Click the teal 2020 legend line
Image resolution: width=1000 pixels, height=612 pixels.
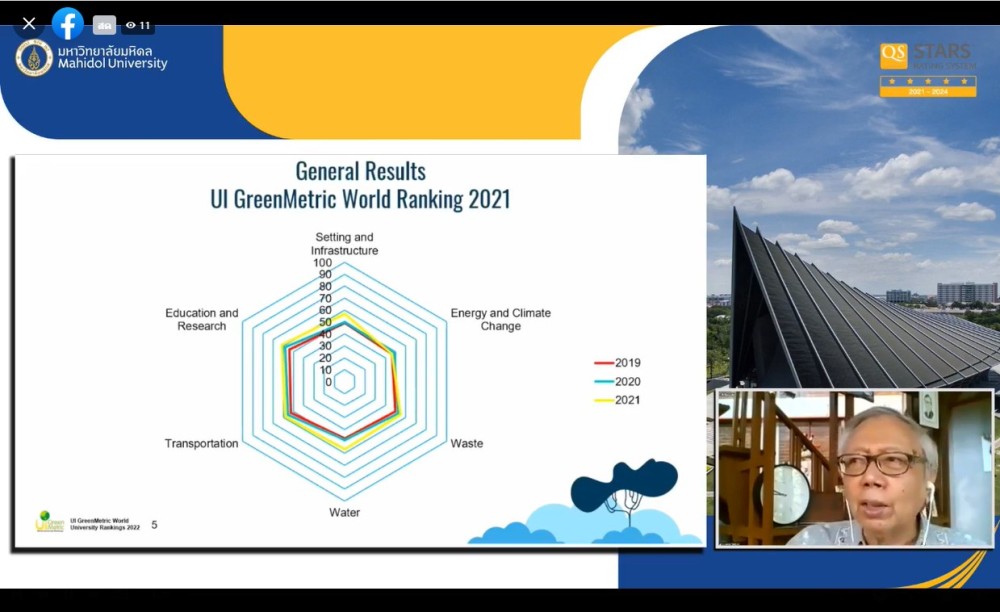603,382
